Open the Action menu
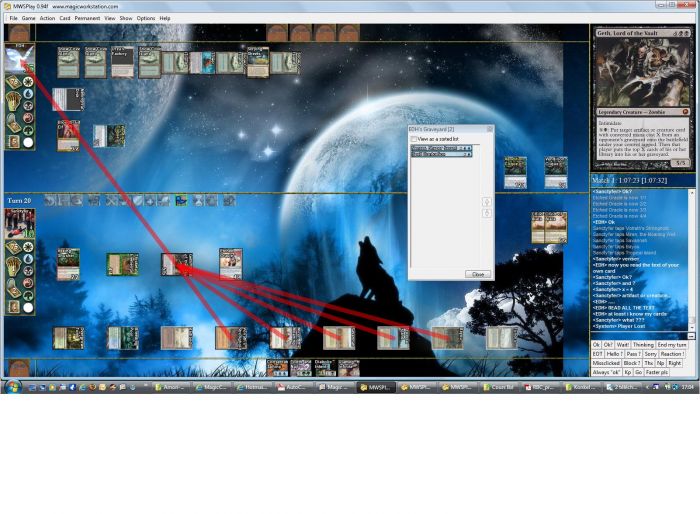The height and width of the screenshot is (514, 700). pos(47,18)
